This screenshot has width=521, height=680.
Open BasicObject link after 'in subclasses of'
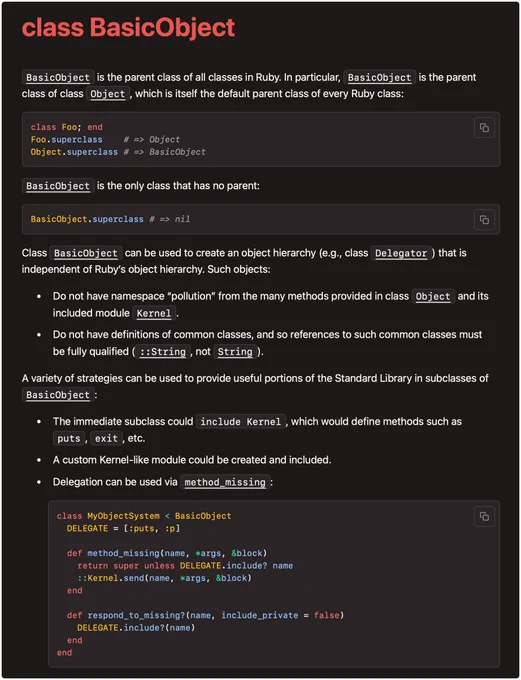coord(58,395)
